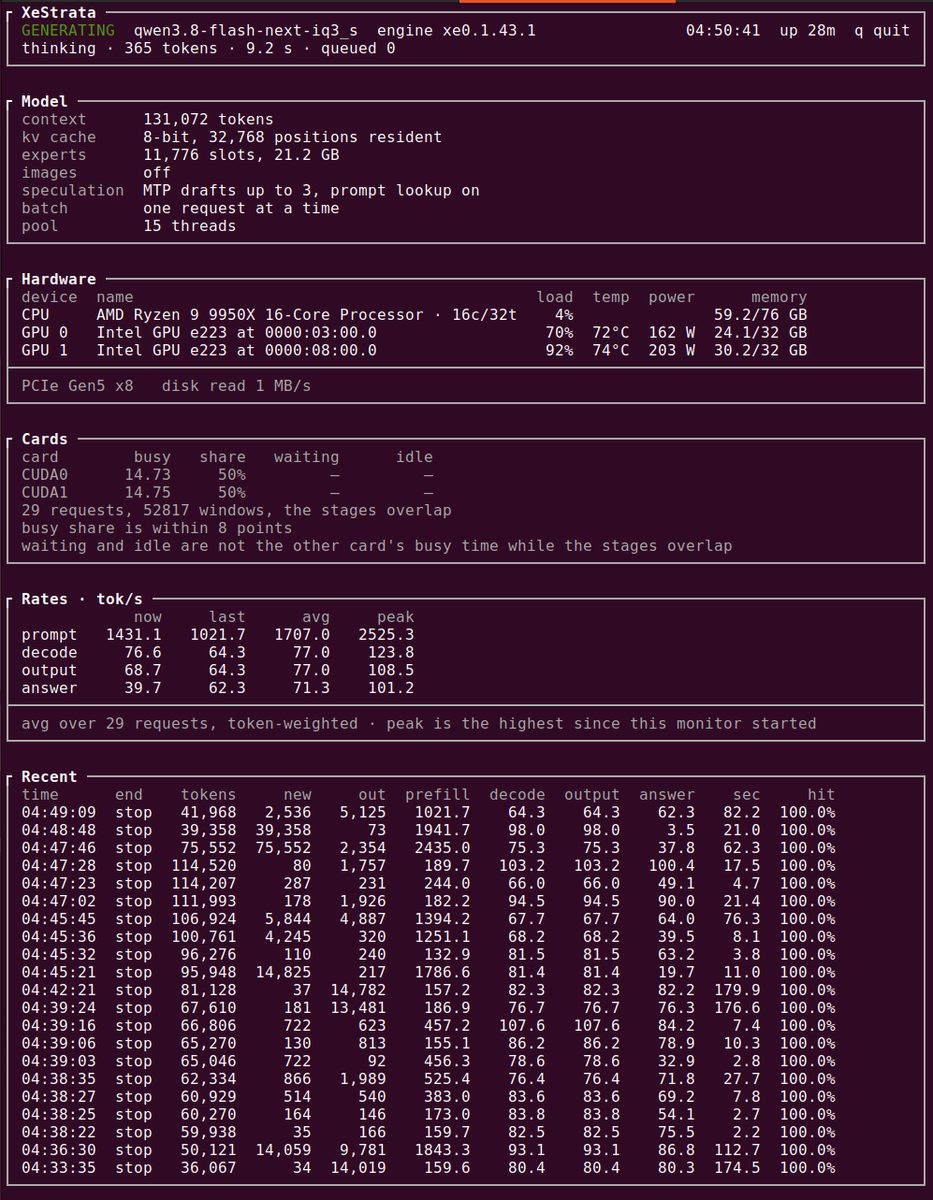
Task: Select the 04:49:09 row in Recent
Action: (428, 813)
